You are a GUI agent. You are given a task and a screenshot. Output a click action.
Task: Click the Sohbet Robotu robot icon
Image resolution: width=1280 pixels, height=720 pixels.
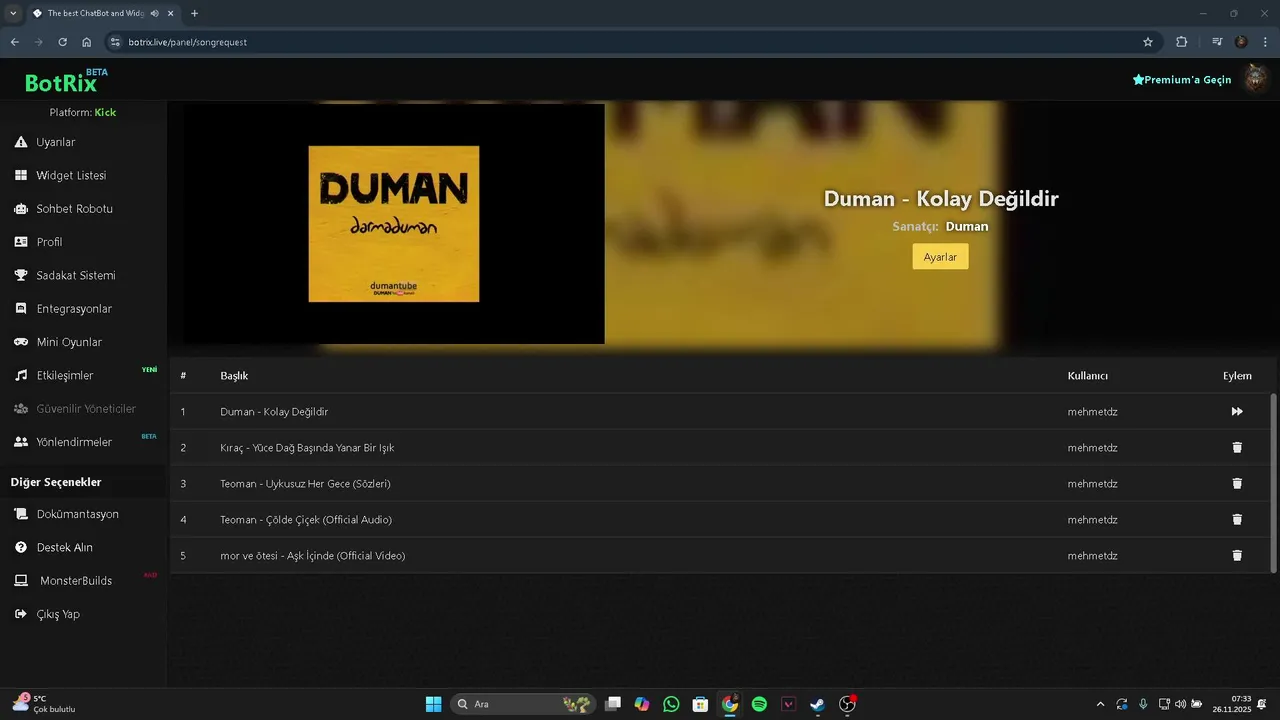21,209
